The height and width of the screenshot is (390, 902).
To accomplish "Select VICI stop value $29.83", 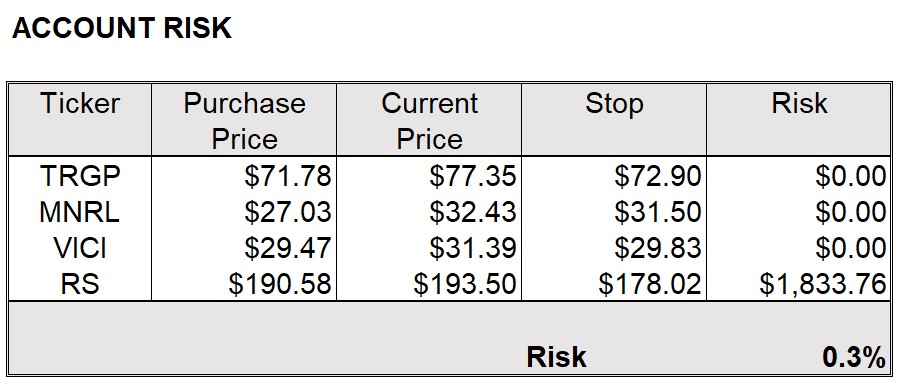I will 658,248.
